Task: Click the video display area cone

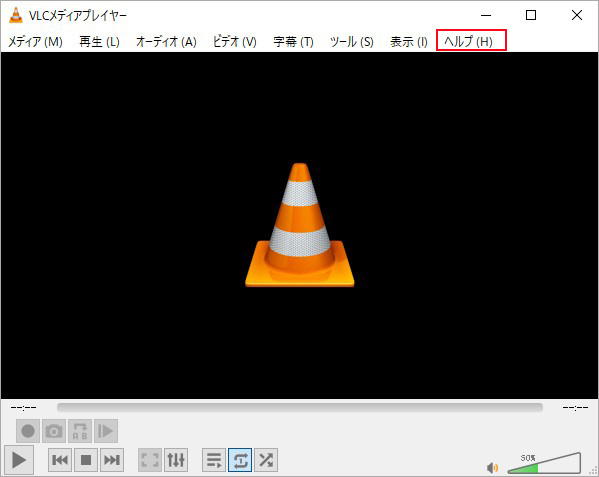Action: tap(300, 225)
